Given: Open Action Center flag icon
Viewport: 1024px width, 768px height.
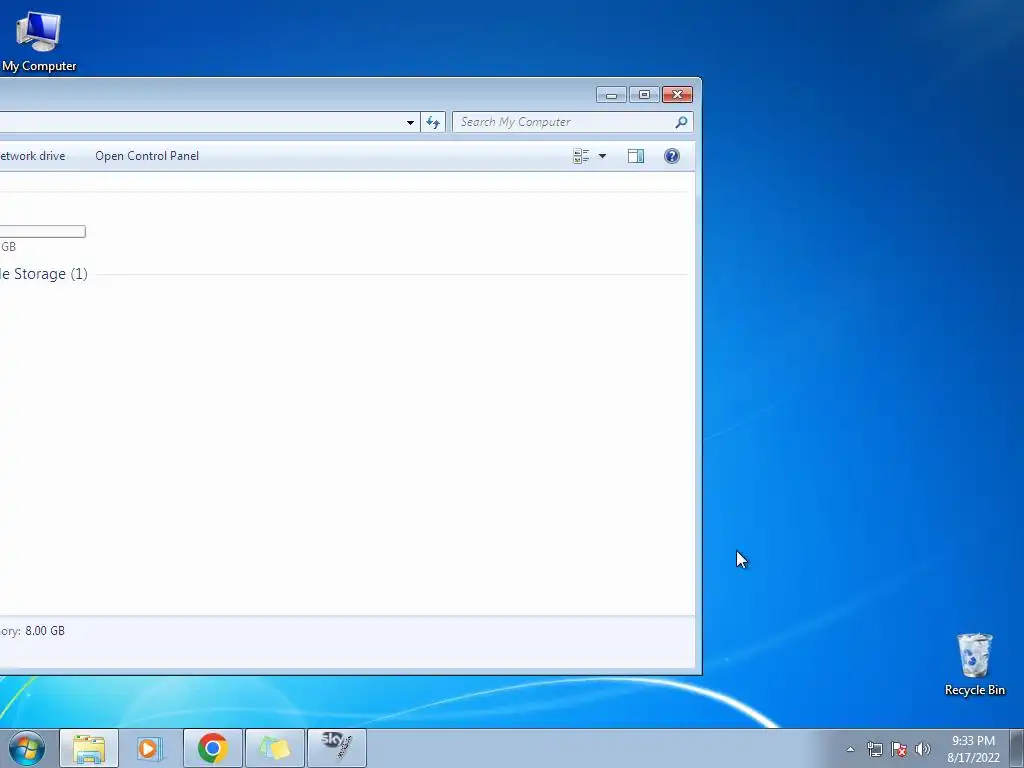Looking at the screenshot, I should pyautogui.click(x=899, y=749).
